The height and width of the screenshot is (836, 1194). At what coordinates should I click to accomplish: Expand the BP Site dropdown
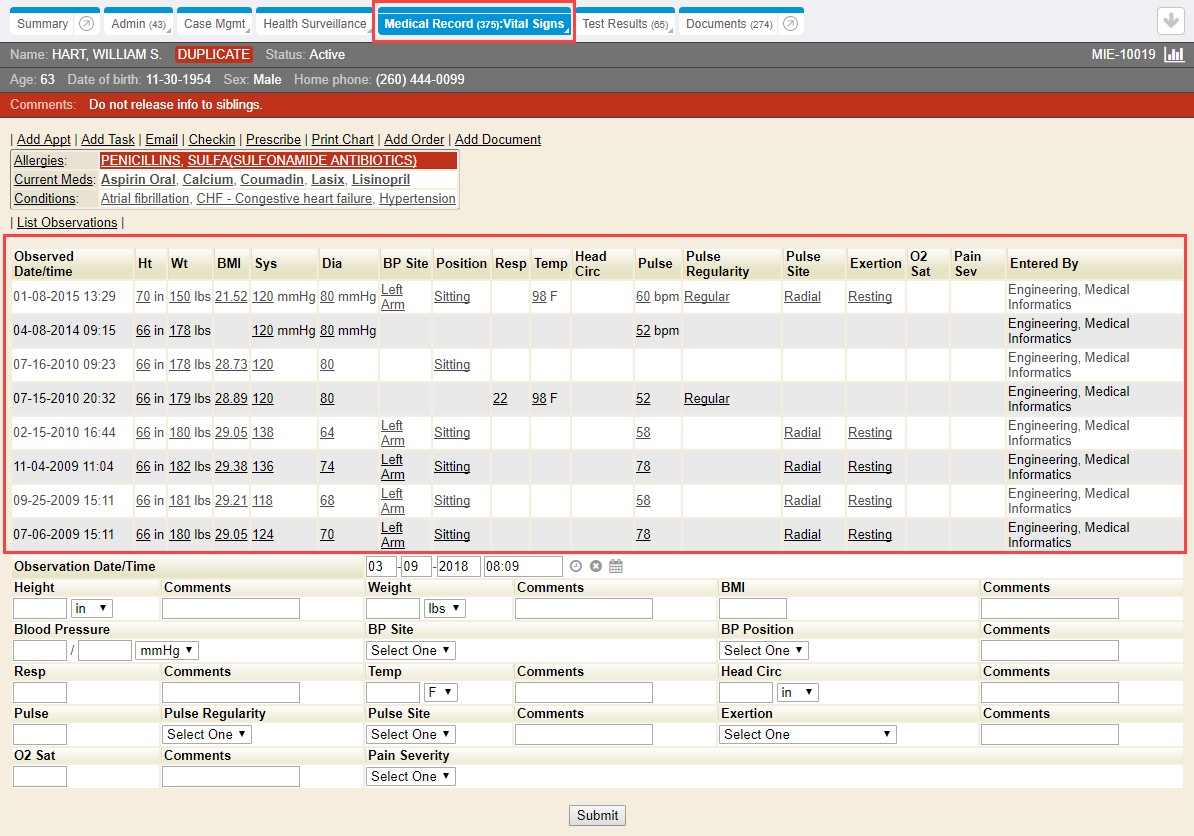(411, 651)
